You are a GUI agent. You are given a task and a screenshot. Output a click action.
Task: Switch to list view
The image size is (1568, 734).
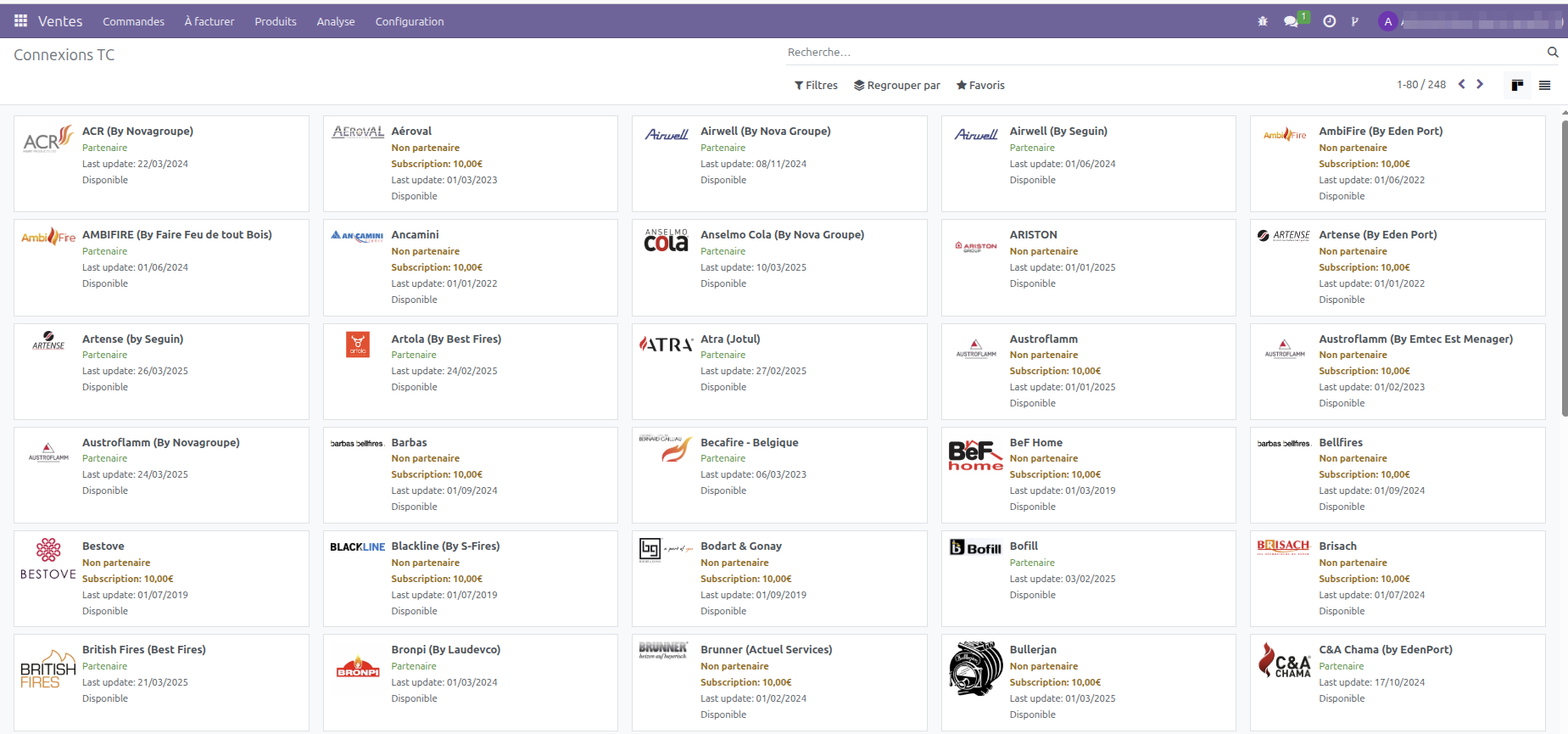(x=1544, y=85)
